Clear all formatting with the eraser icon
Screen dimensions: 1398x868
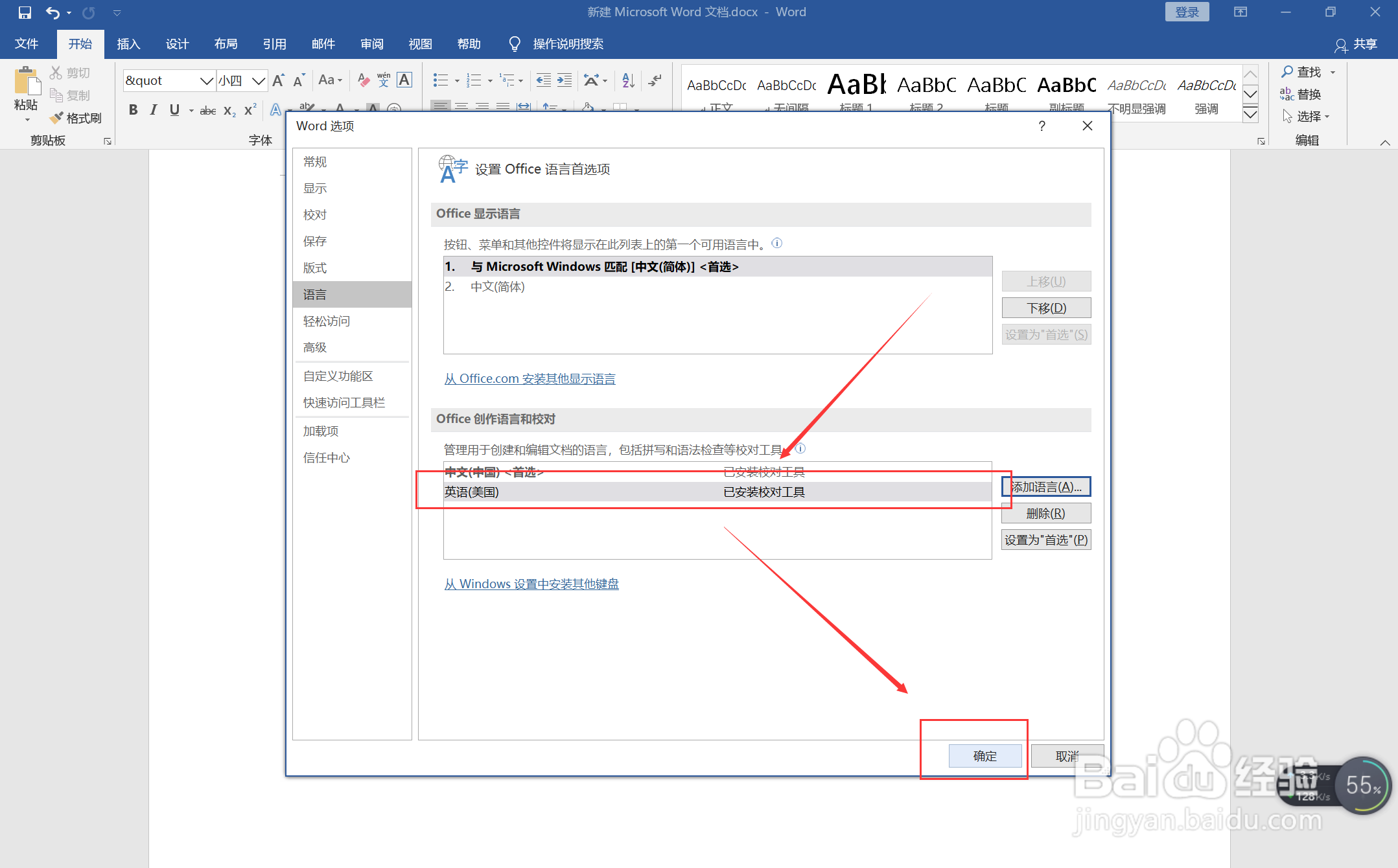[x=364, y=80]
